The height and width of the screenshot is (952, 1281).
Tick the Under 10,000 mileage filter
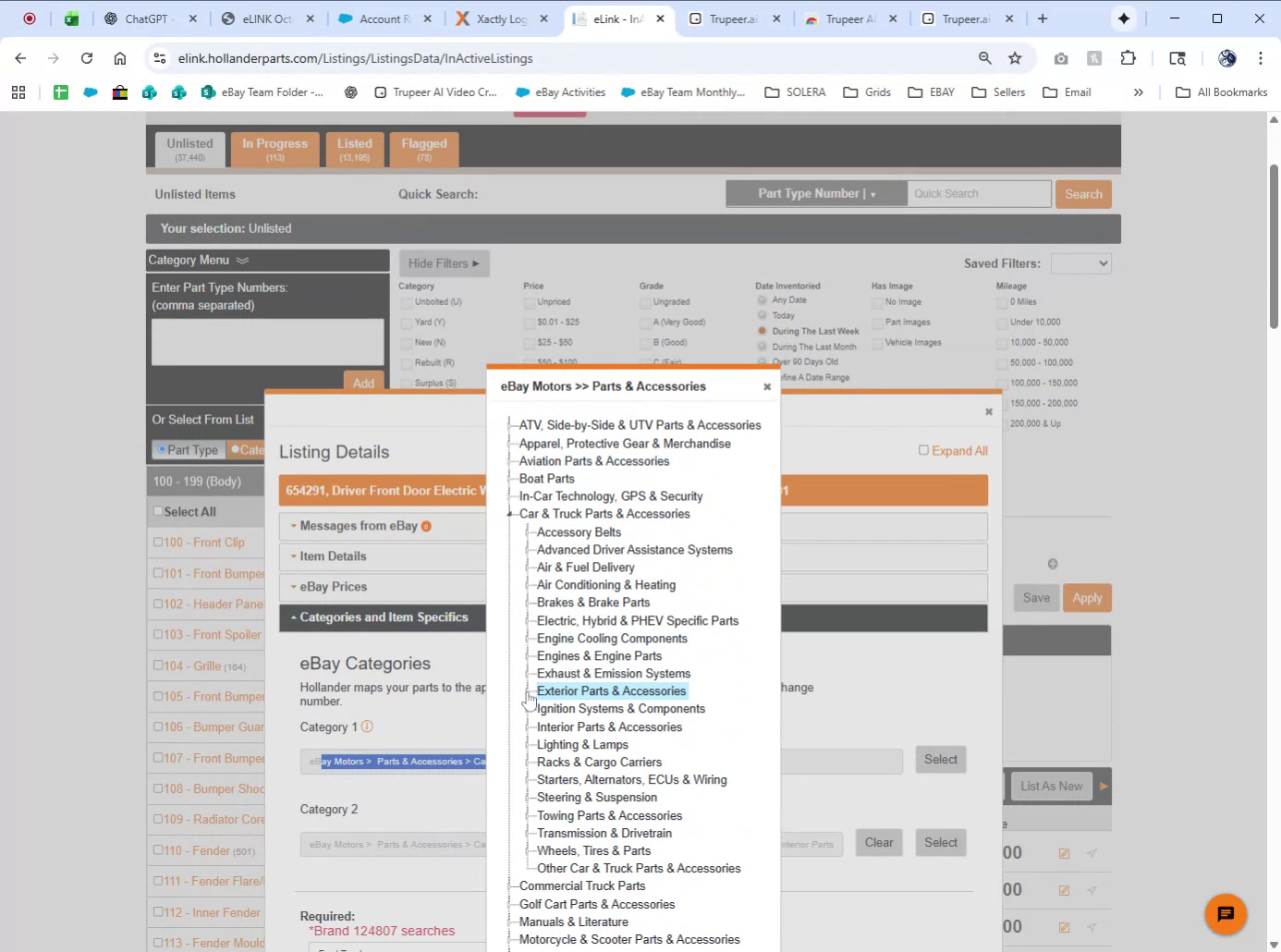pyautogui.click(x=1002, y=323)
